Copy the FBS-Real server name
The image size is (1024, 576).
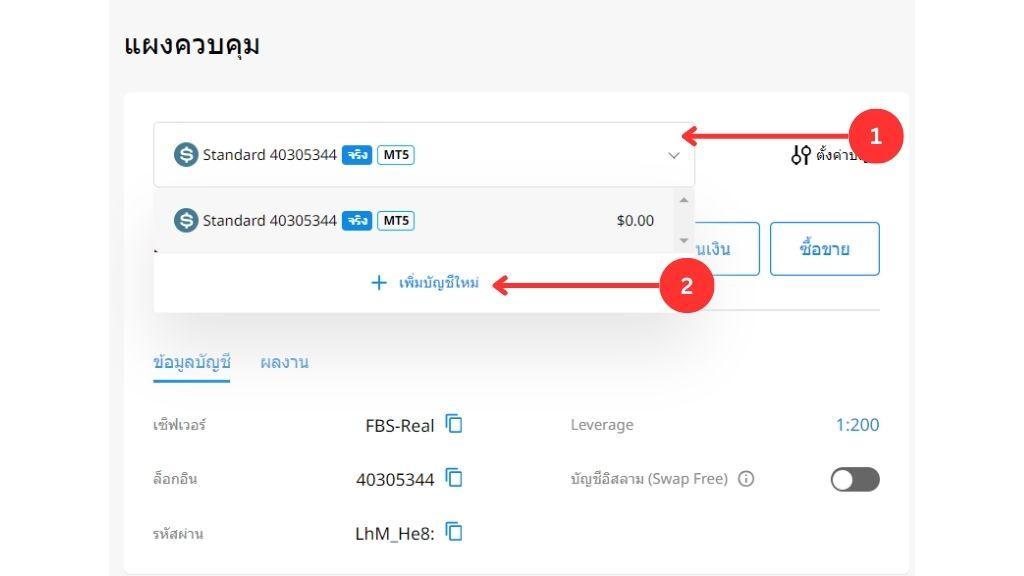click(455, 425)
